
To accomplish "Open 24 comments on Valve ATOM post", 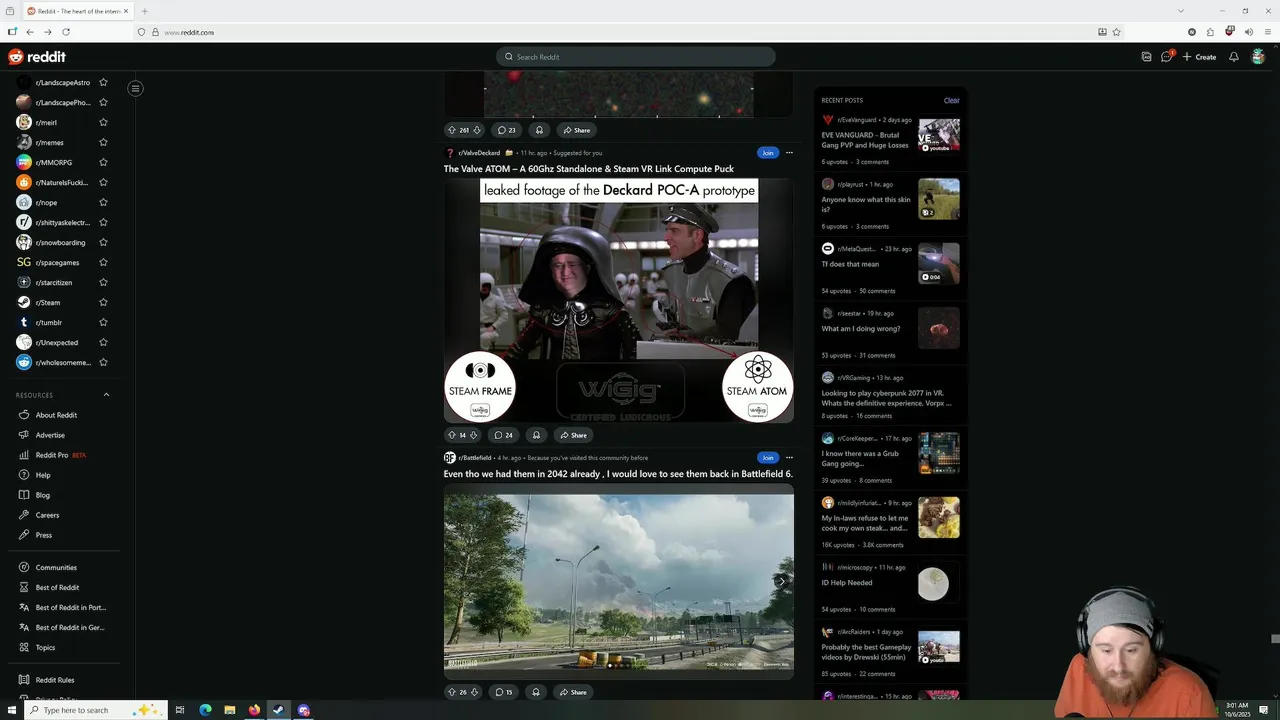I will tap(504, 435).
